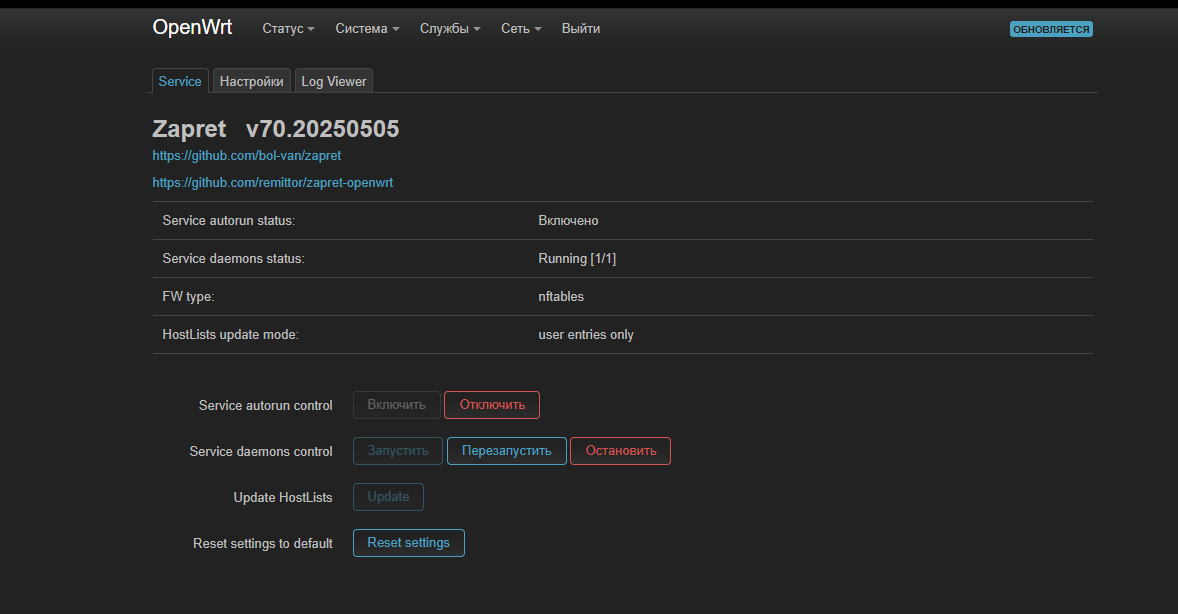This screenshot has width=1178, height=614.
Task: Click the Reset settings button
Action: 409,543
